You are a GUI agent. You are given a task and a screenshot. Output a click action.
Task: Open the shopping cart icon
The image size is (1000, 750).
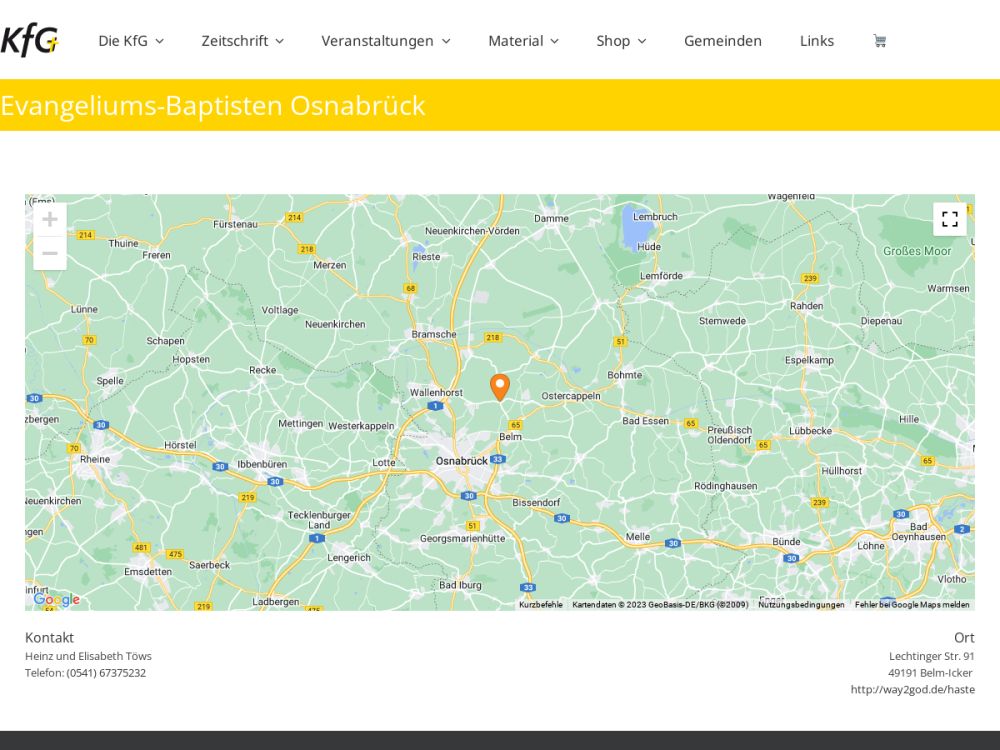pos(879,41)
